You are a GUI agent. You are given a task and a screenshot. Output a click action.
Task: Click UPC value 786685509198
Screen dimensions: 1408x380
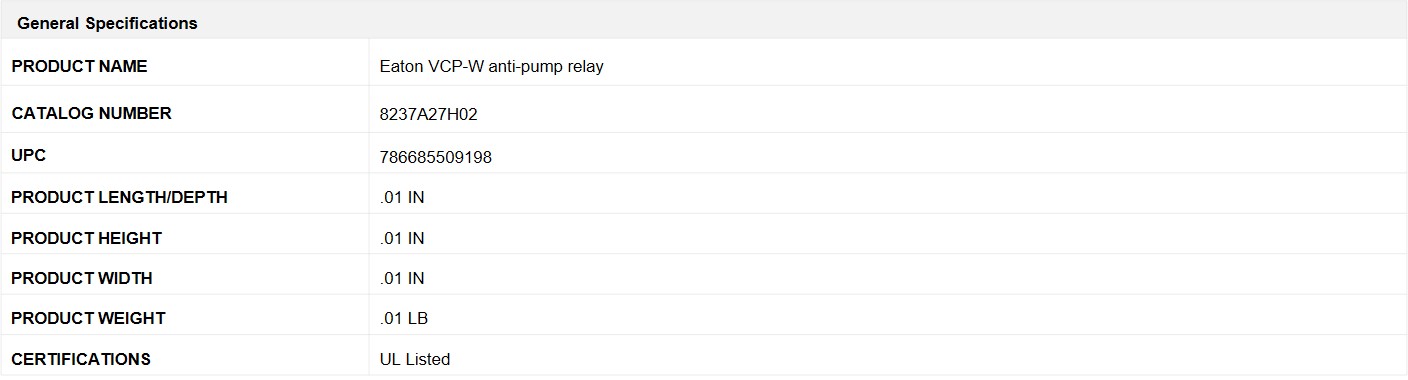pyautogui.click(x=435, y=157)
